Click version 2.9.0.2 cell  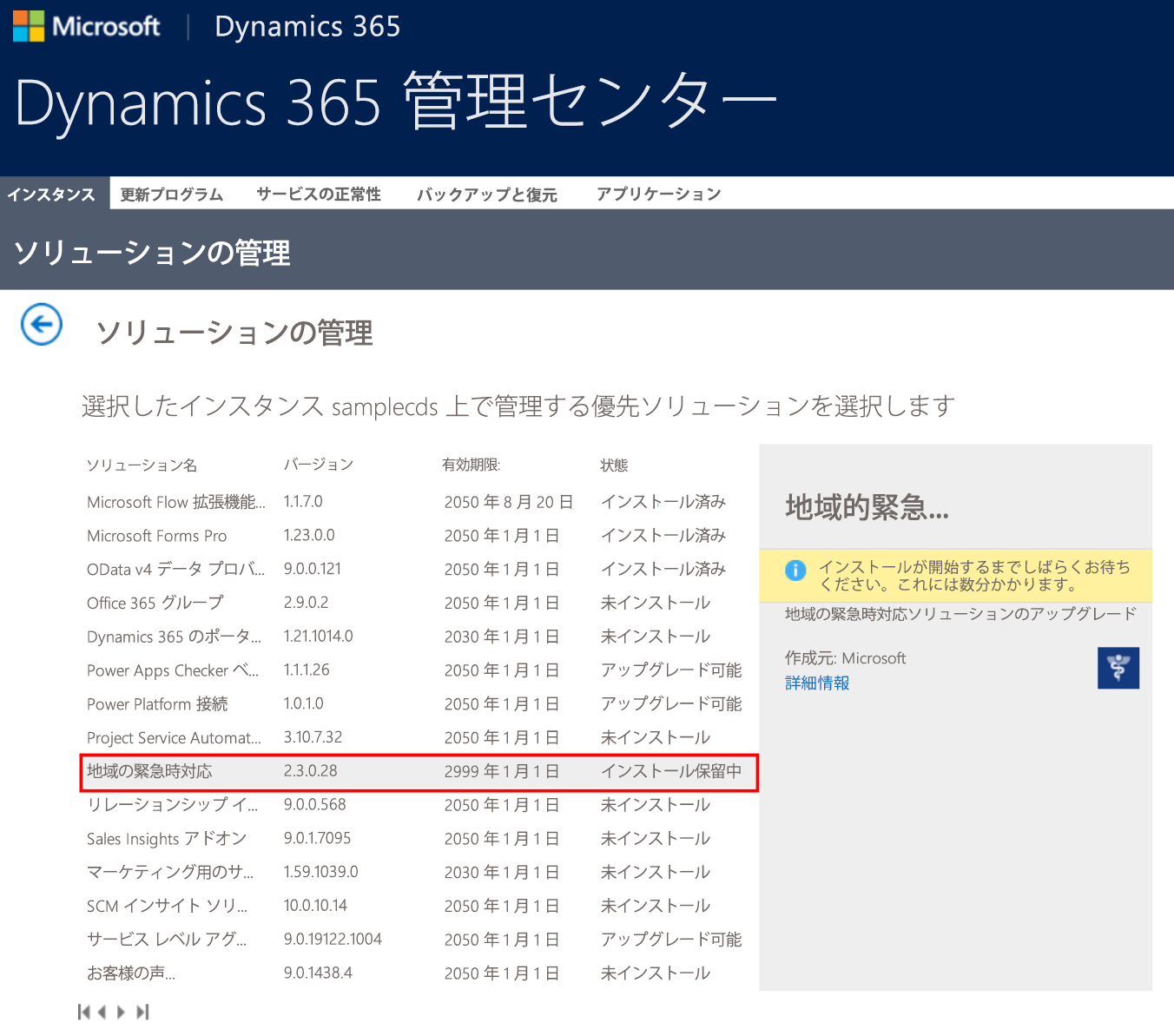coord(306,603)
